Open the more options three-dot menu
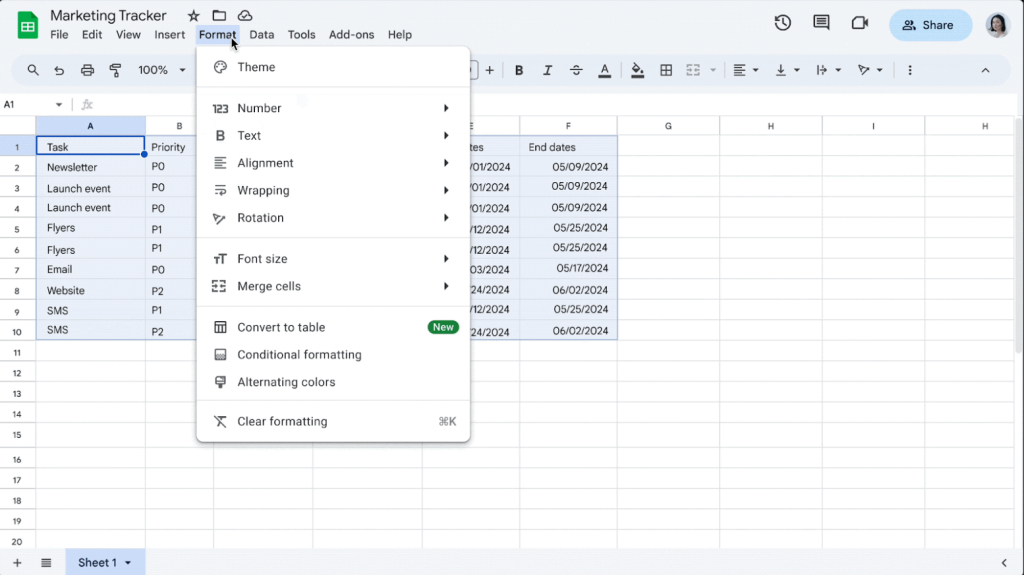This screenshot has width=1024, height=575. (x=910, y=70)
